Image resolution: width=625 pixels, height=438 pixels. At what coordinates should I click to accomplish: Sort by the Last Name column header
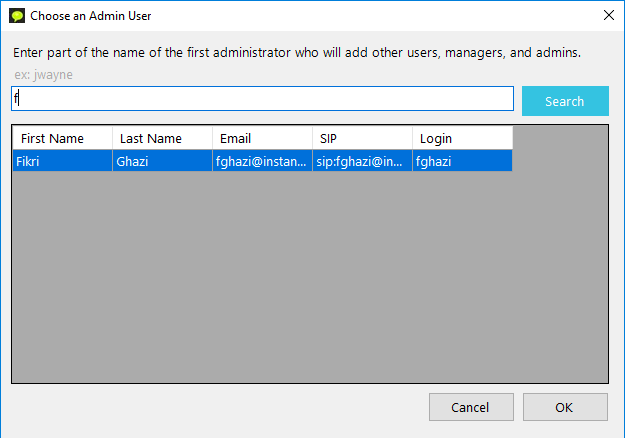163,138
